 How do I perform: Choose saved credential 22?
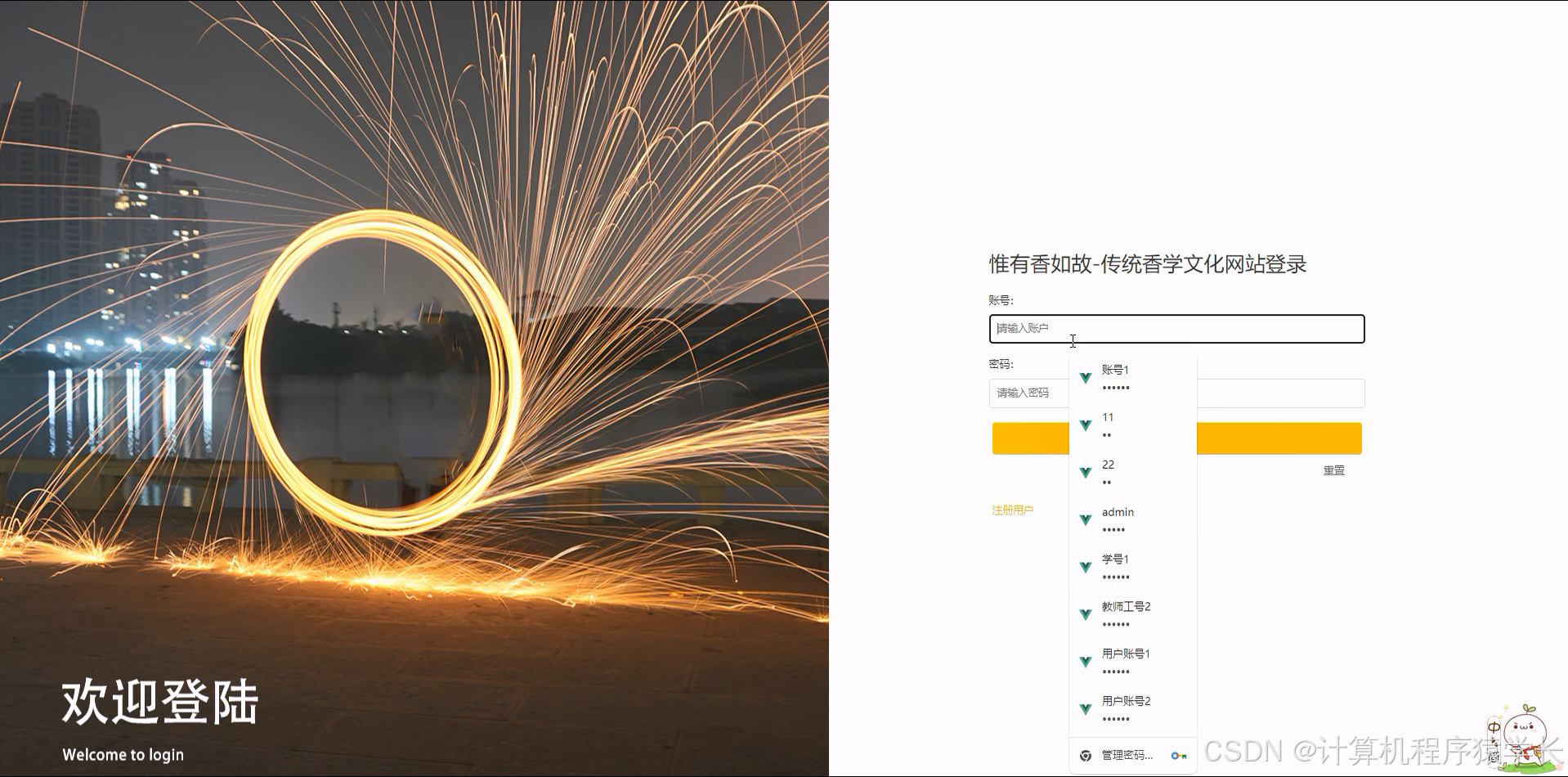point(1132,473)
